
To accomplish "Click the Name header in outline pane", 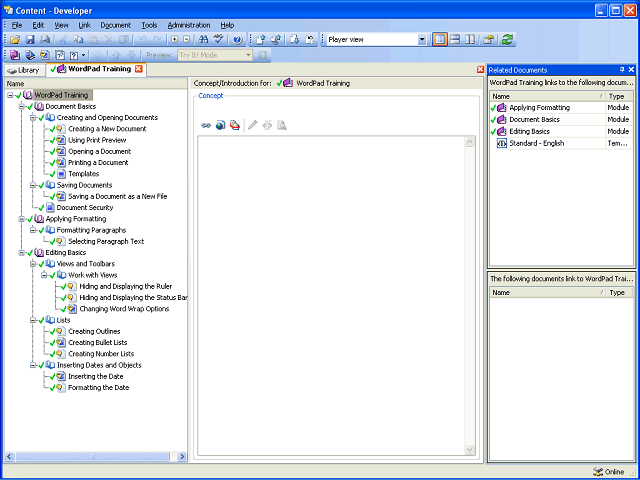I will click(96, 83).
